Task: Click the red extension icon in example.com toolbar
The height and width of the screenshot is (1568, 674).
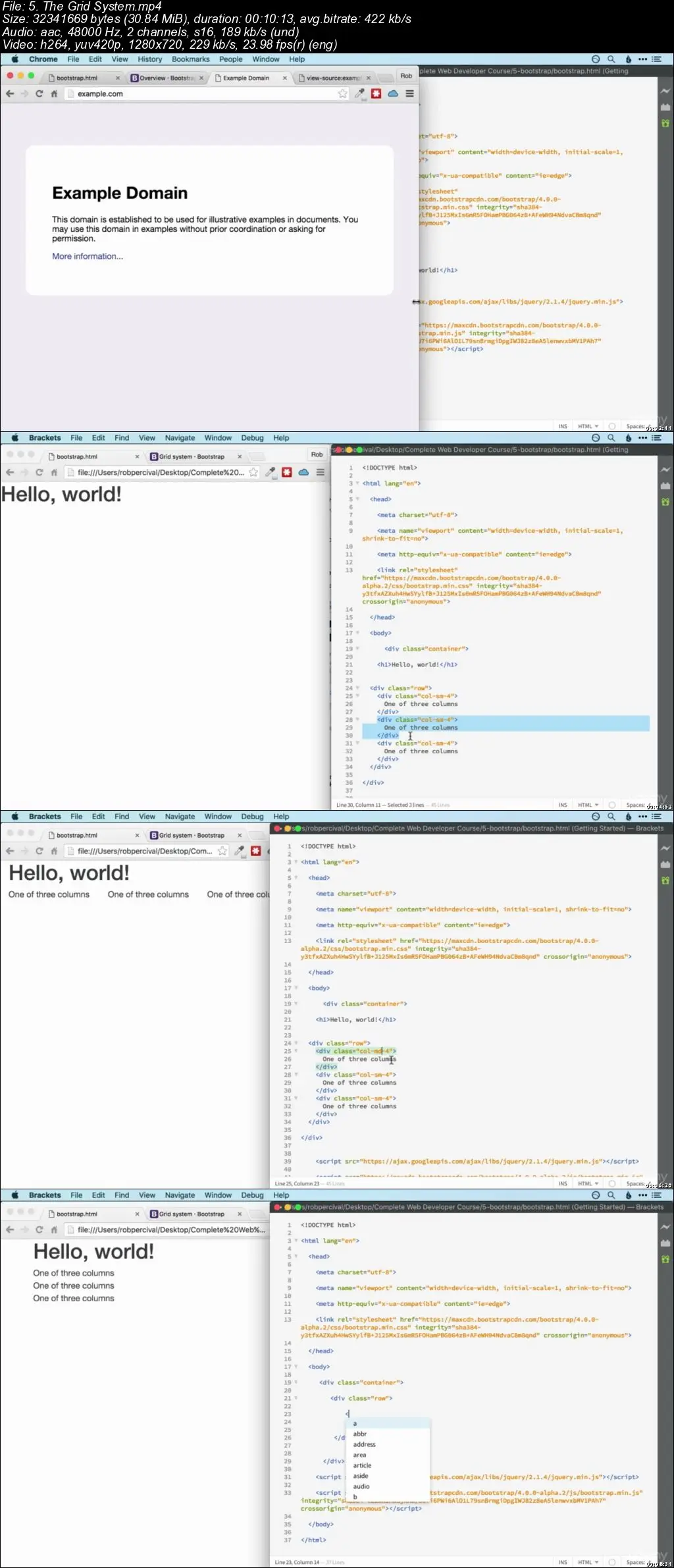Action: (x=376, y=94)
